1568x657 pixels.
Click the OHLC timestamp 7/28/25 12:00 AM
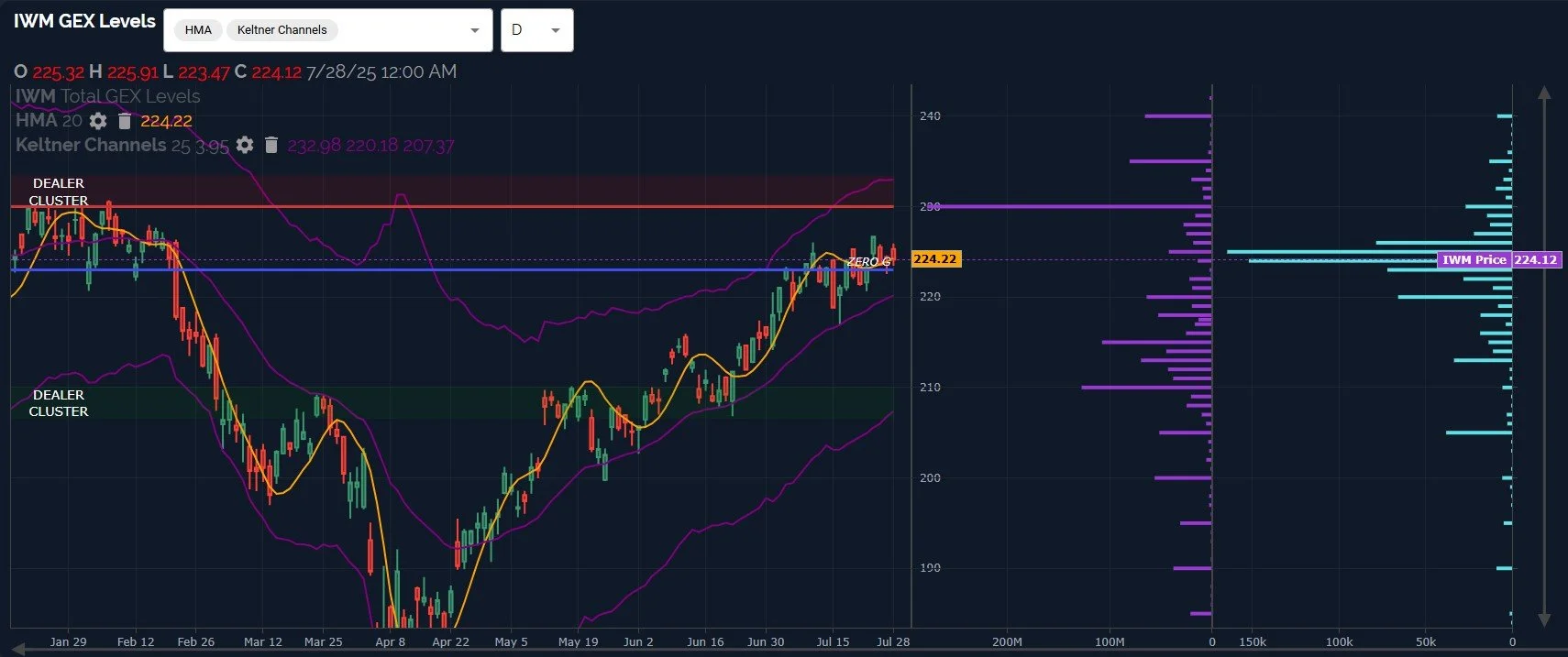coord(381,71)
